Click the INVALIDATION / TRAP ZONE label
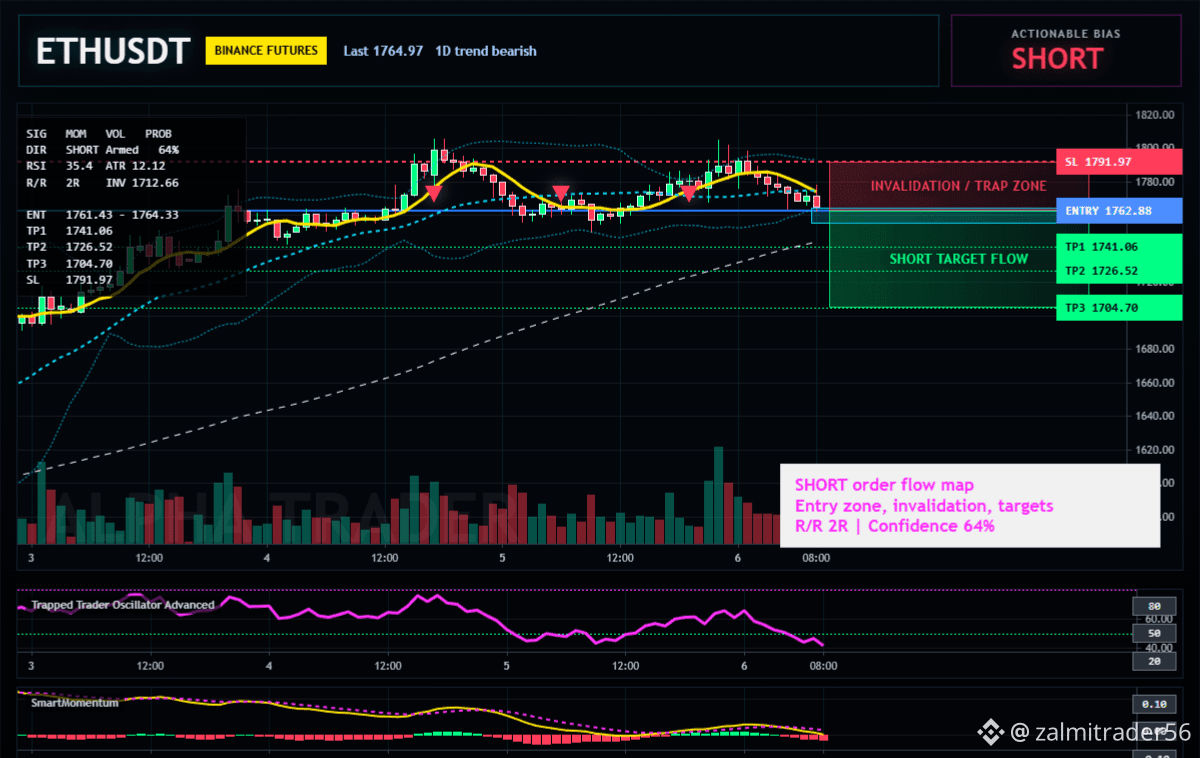The image size is (1200, 758). [958, 186]
